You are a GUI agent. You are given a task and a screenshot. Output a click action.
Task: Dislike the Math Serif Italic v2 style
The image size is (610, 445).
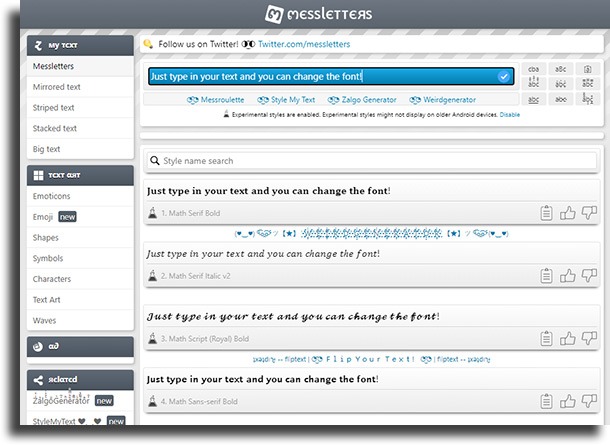(x=589, y=275)
